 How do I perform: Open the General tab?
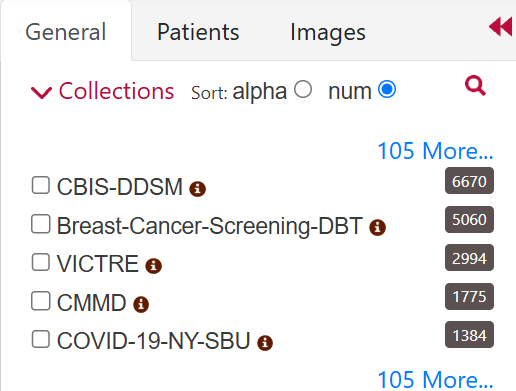[x=66, y=32]
